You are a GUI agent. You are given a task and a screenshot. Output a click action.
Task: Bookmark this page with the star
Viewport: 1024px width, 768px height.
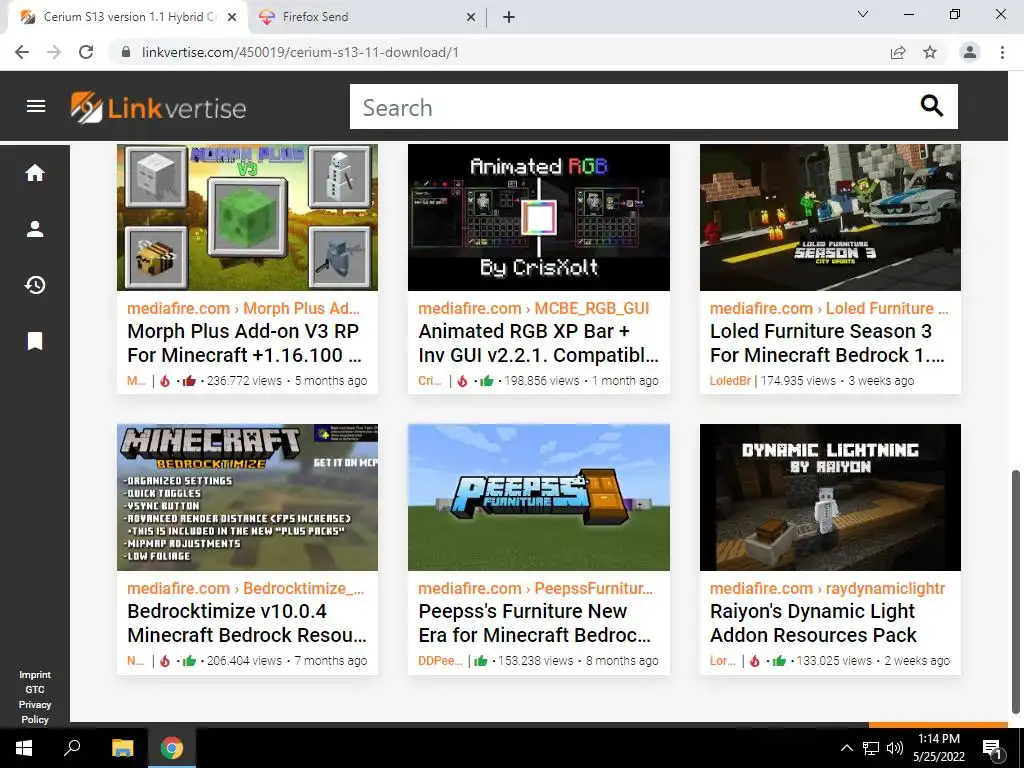pos(930,52)
